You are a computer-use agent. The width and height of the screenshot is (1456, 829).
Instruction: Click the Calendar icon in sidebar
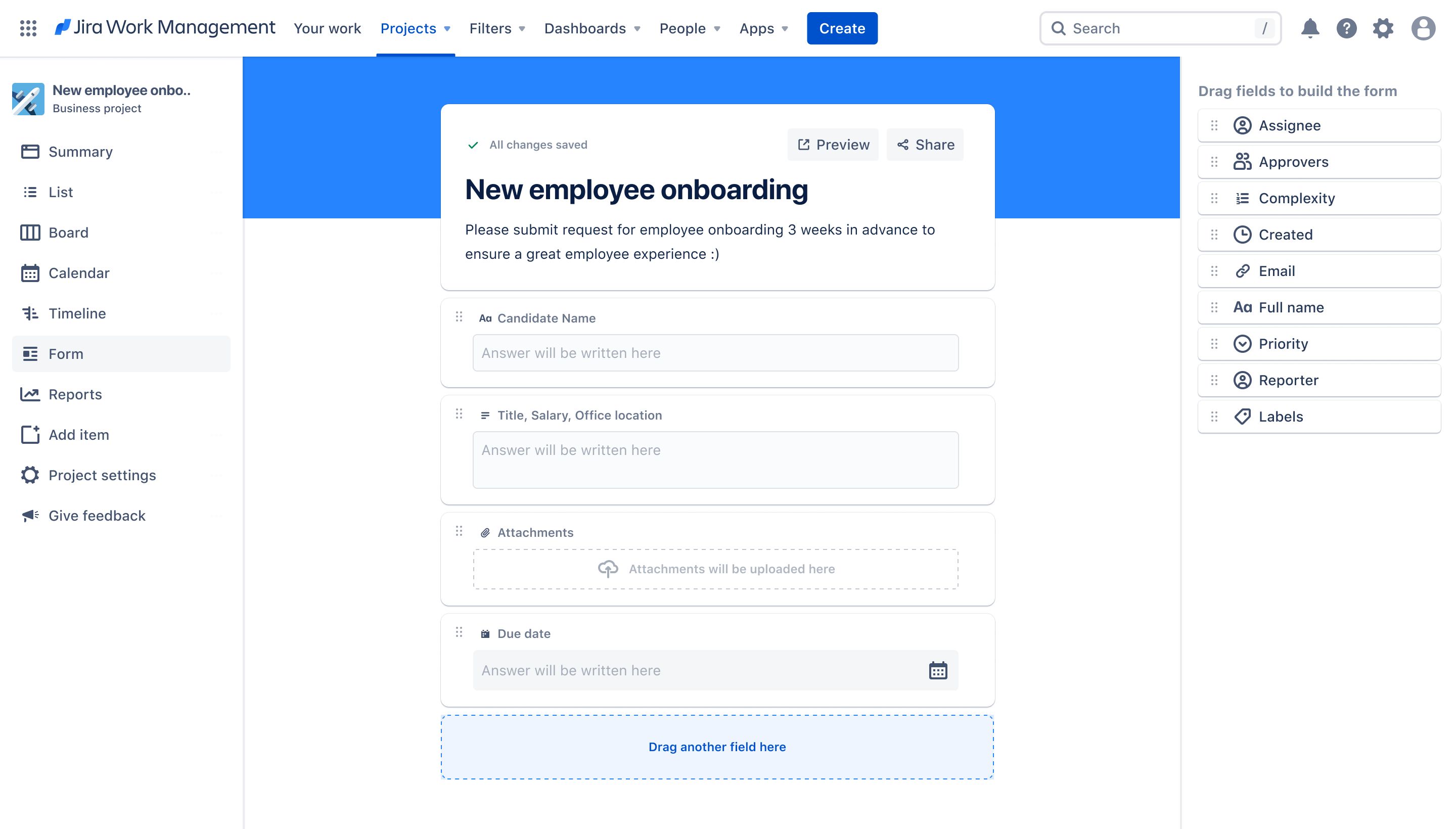tap(29, 272)
